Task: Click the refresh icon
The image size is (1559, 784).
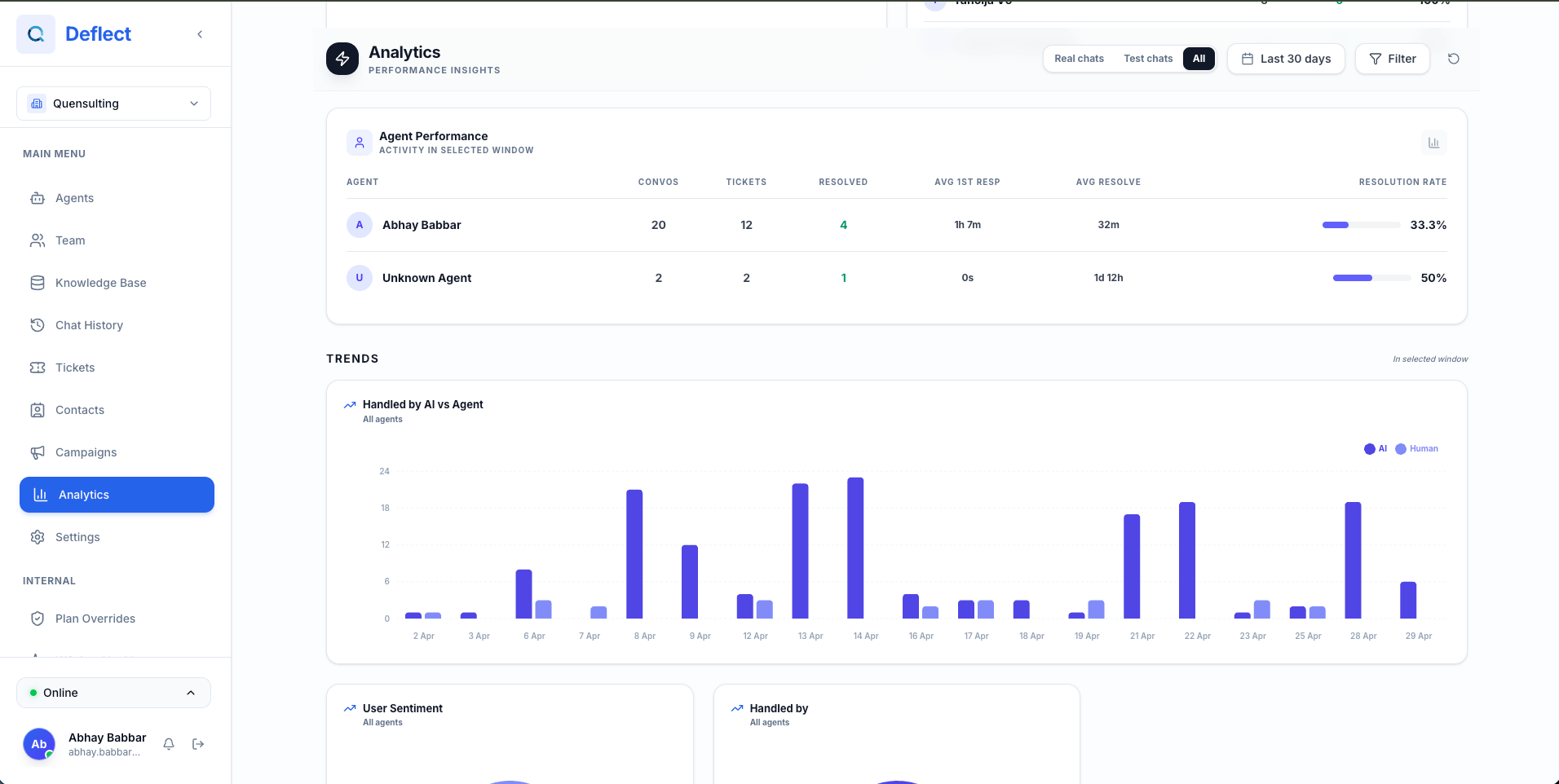Action: point(1453,59)
